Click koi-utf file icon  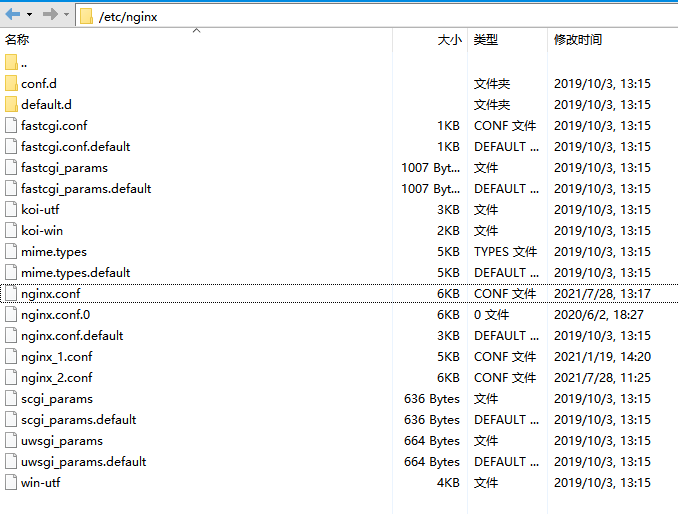tap(11, 209)
